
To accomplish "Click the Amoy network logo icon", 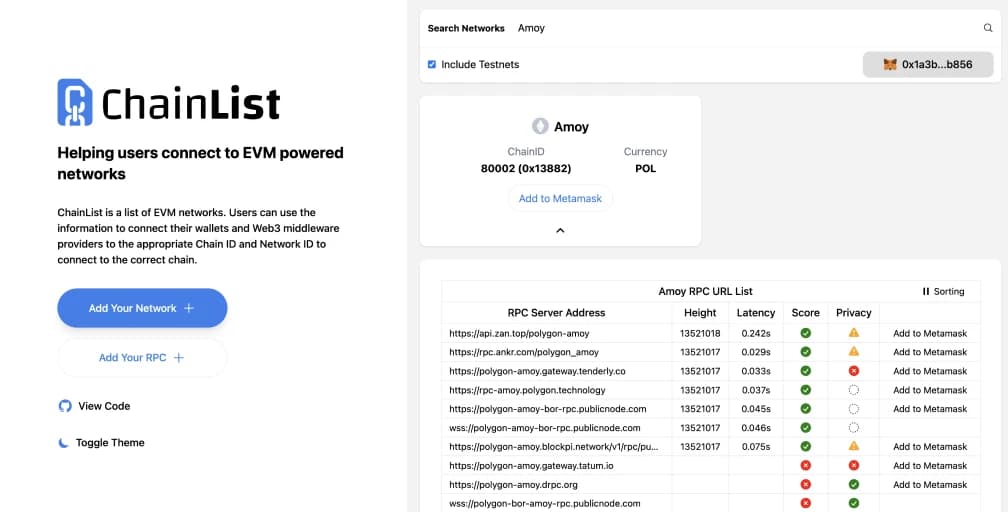I will pyautogui.click(x=540, y=126).
